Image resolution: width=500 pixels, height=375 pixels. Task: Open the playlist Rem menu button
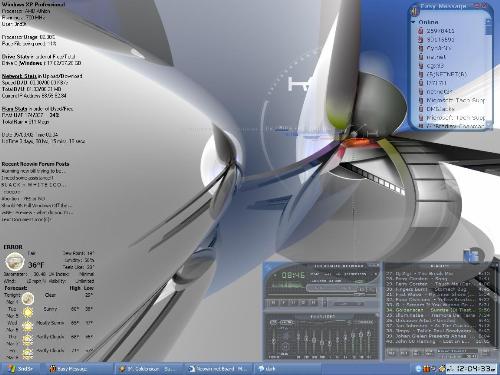tap(405, 353)
